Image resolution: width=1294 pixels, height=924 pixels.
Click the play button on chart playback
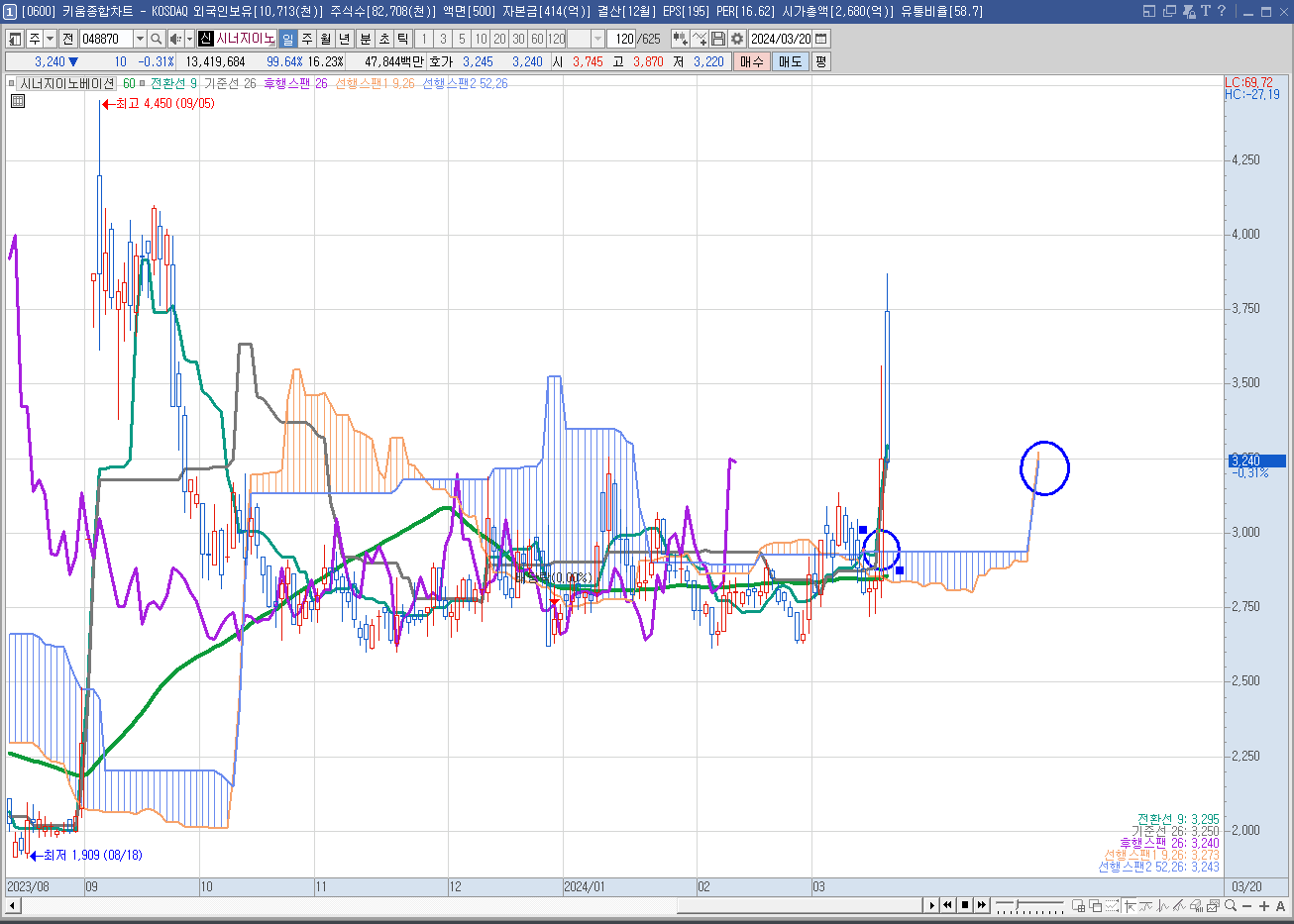[932, 905]
